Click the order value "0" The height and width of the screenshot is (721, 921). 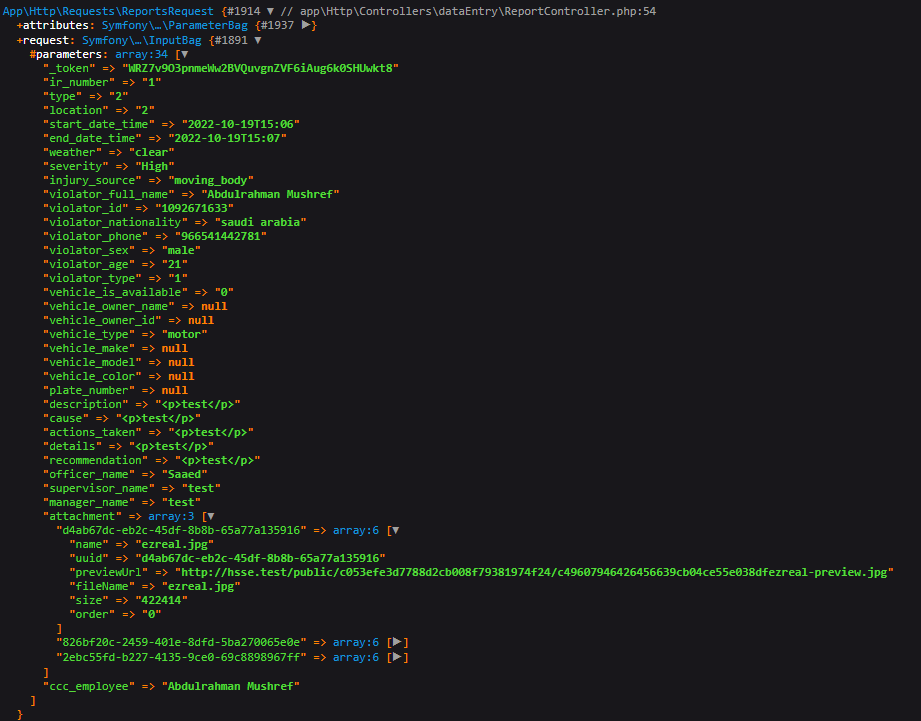point(152,614)
